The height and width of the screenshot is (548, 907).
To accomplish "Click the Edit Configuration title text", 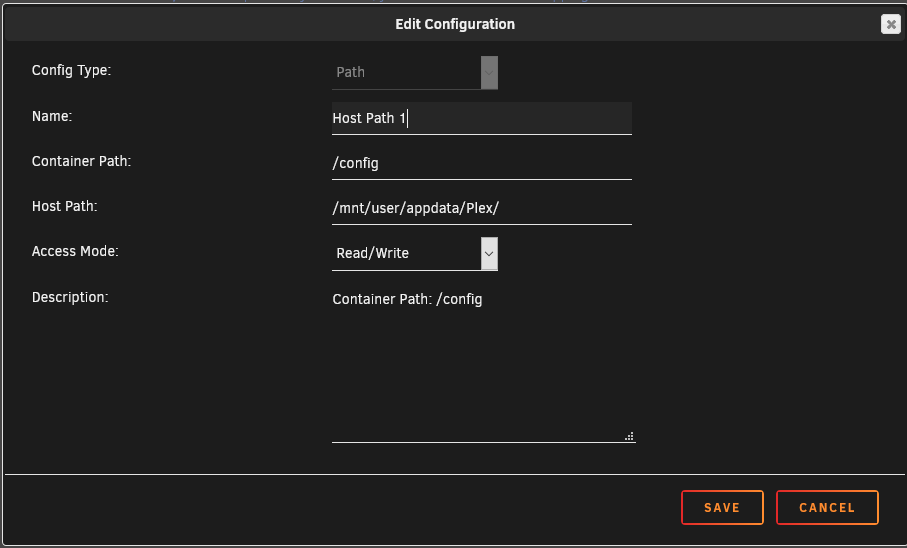I will (x=455, y=24).
